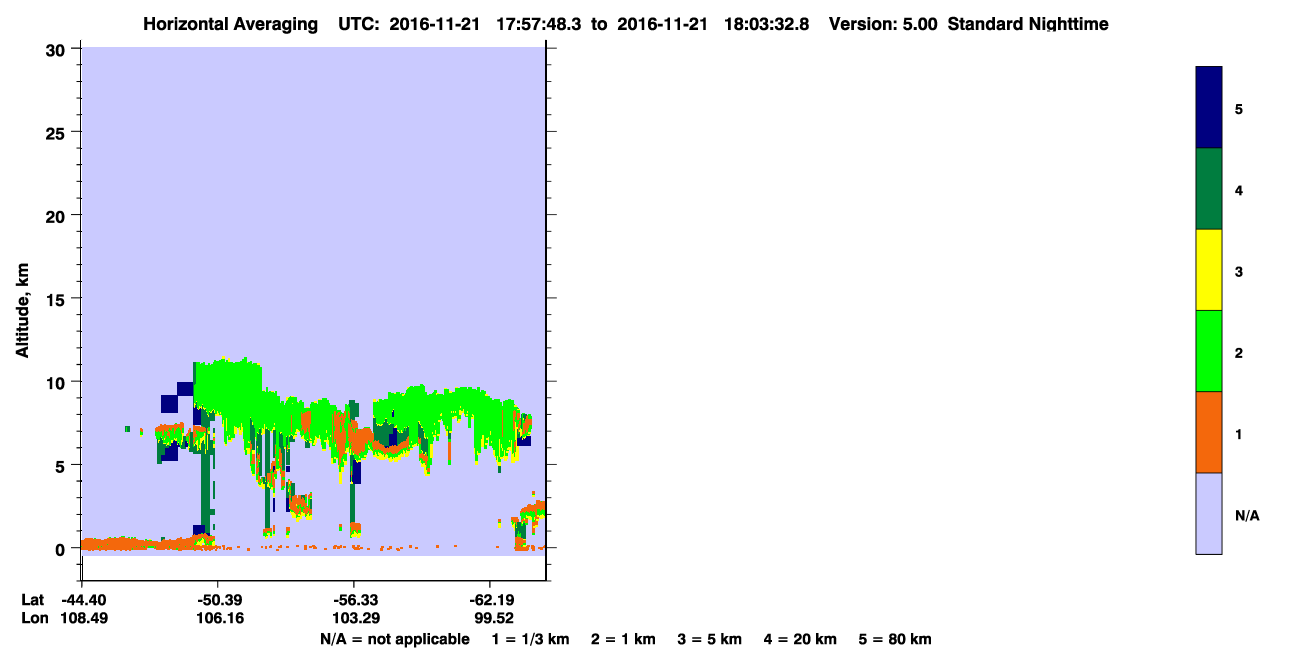Click the bright green color bar segment 2
The width and height of the screenshot is (1300, 667).
coord(1209,351)
